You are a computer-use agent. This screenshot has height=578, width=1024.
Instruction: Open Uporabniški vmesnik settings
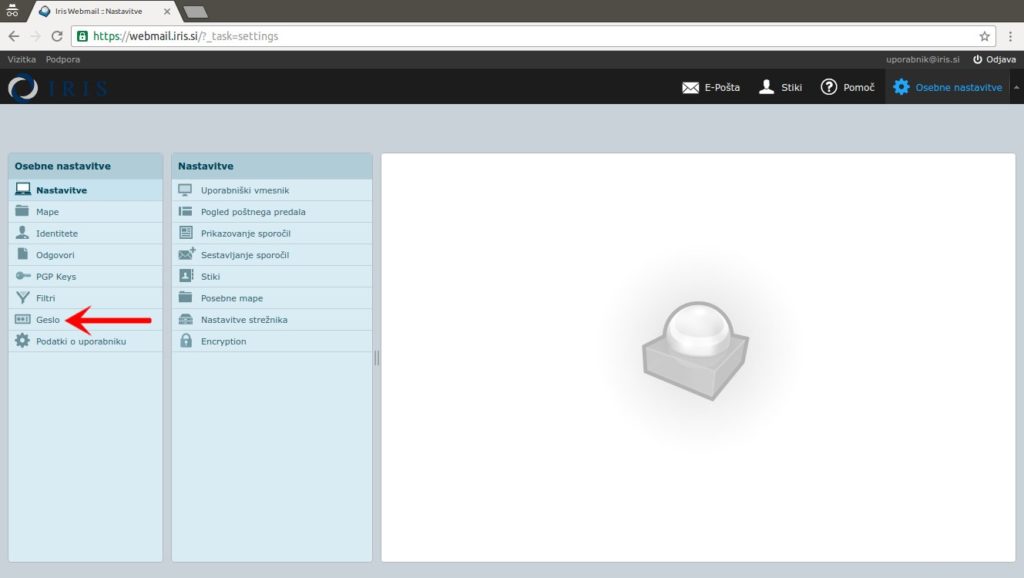pyautogui.click(x=245, y=190)
